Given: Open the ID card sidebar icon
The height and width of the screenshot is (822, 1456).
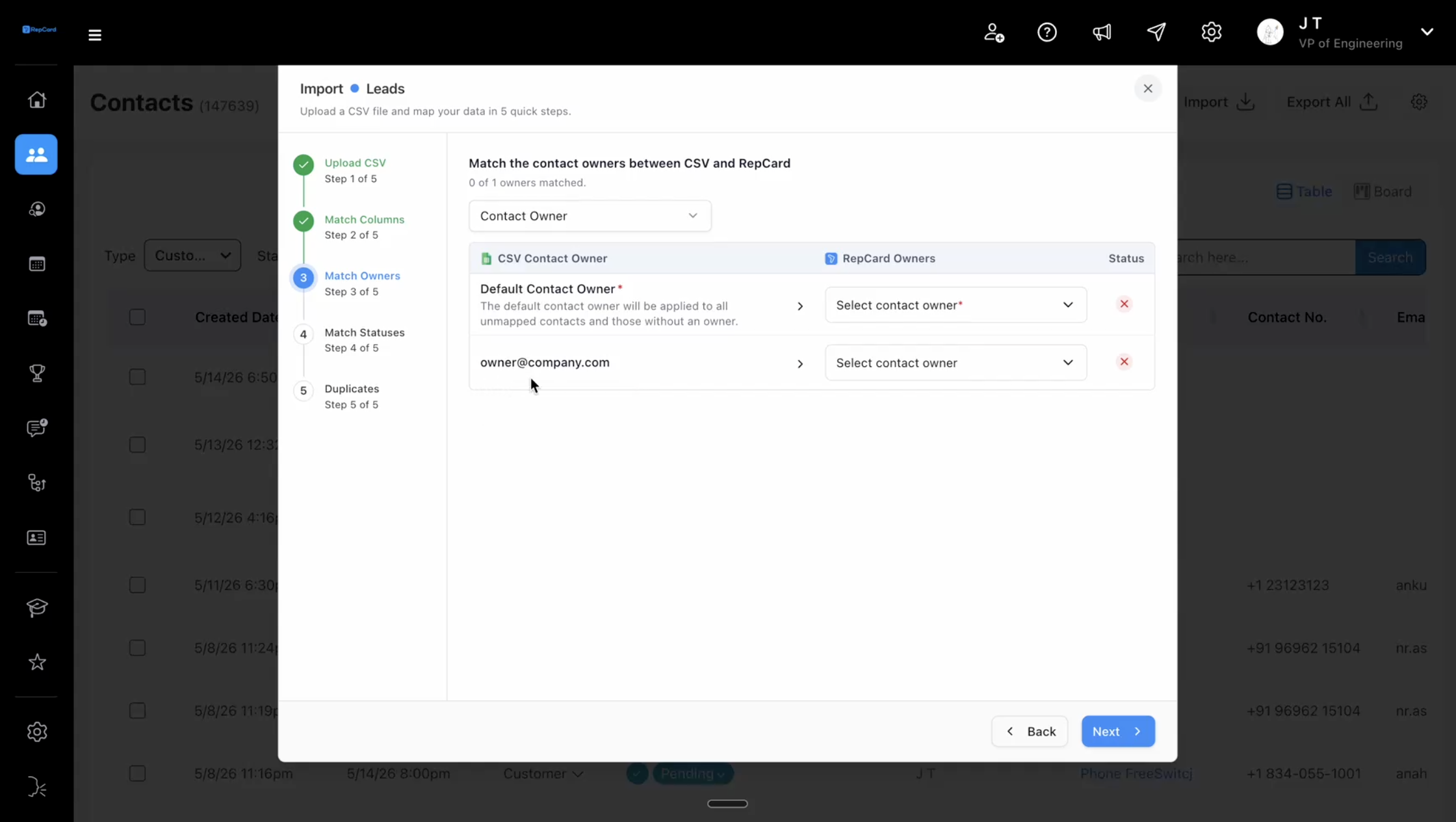Looking at the screenshot, I should (36, 538).
